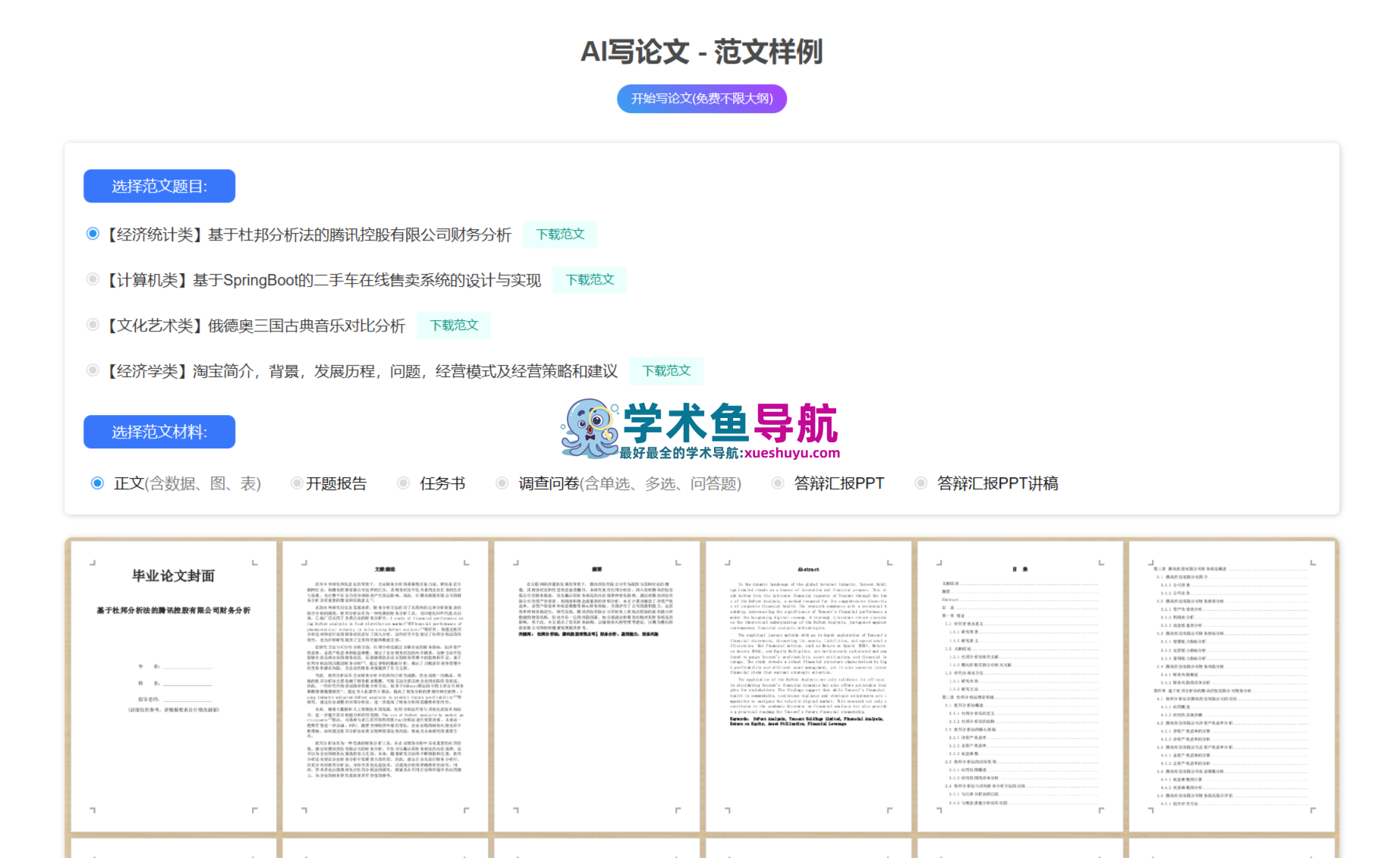The height and width of the screenshot is (858, 1400).
Task: Download sample for 淘宝简介 paper
Action: 666,371
